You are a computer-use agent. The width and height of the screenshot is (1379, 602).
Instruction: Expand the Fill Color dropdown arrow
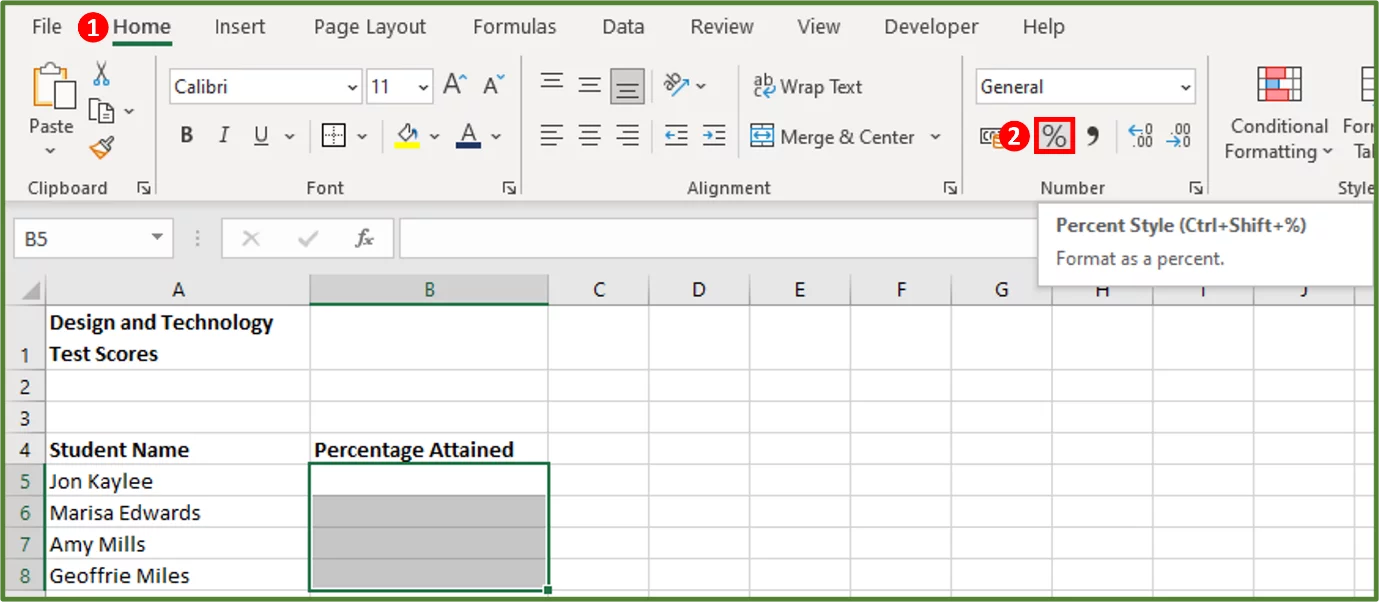[x=434, y=136]
